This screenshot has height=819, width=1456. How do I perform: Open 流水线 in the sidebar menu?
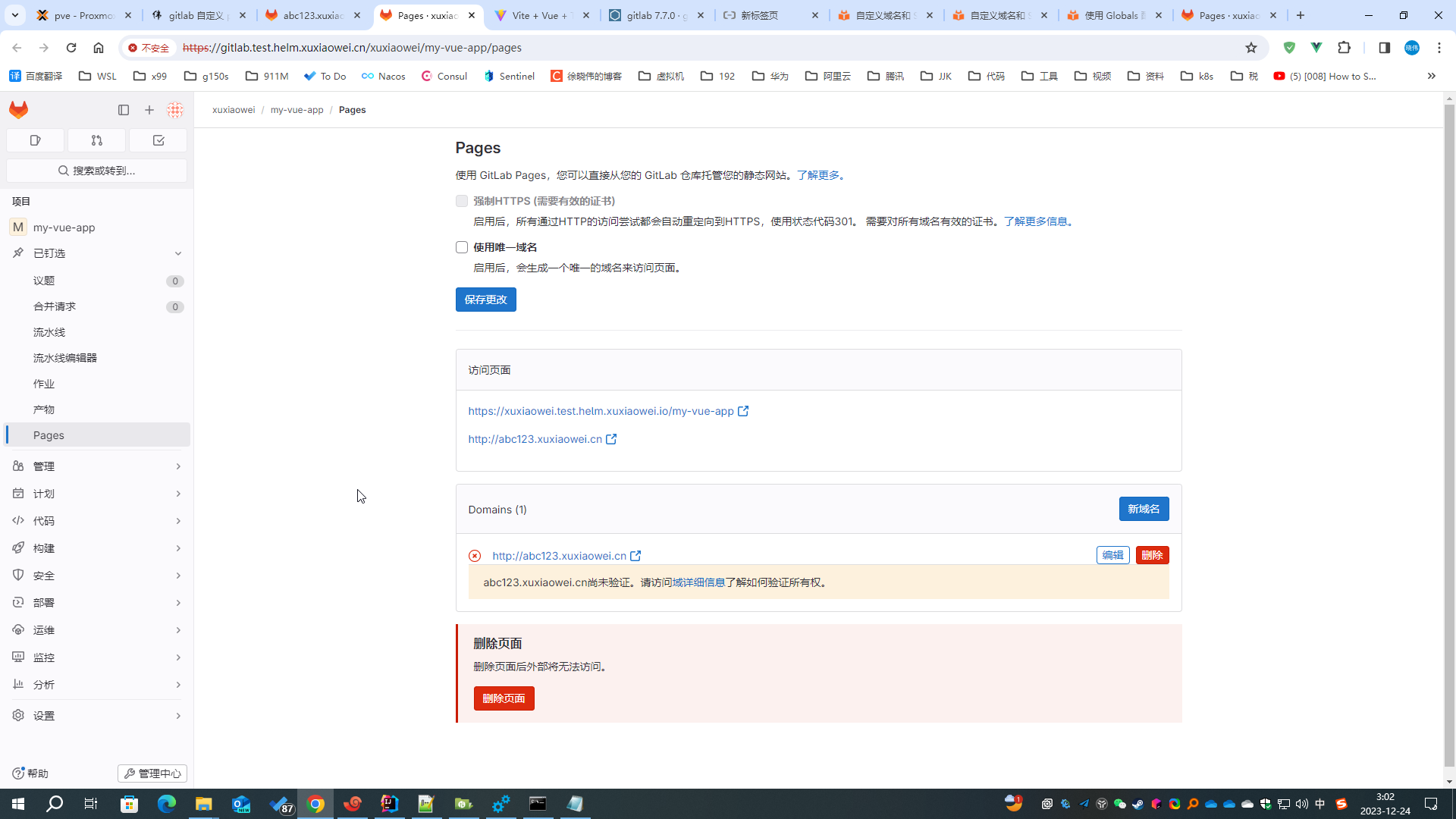coord(49,332)
